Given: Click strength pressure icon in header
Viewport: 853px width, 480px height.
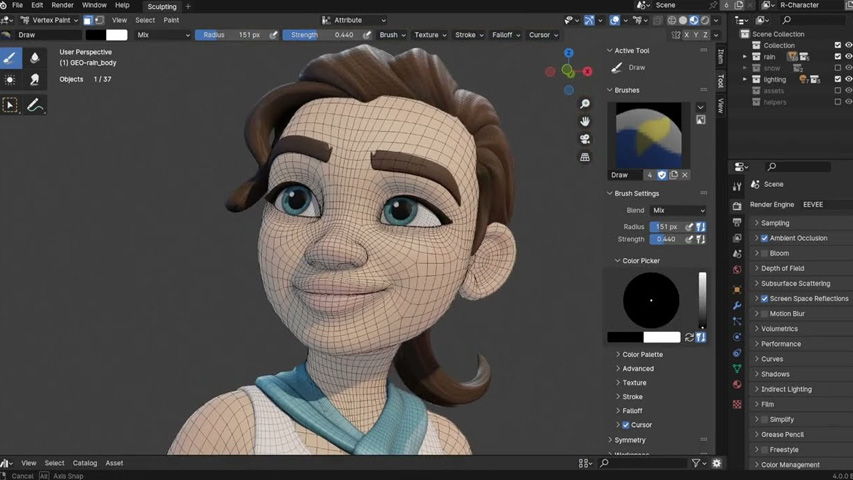Looking at the screenshot, I should (x=367, y=35).
